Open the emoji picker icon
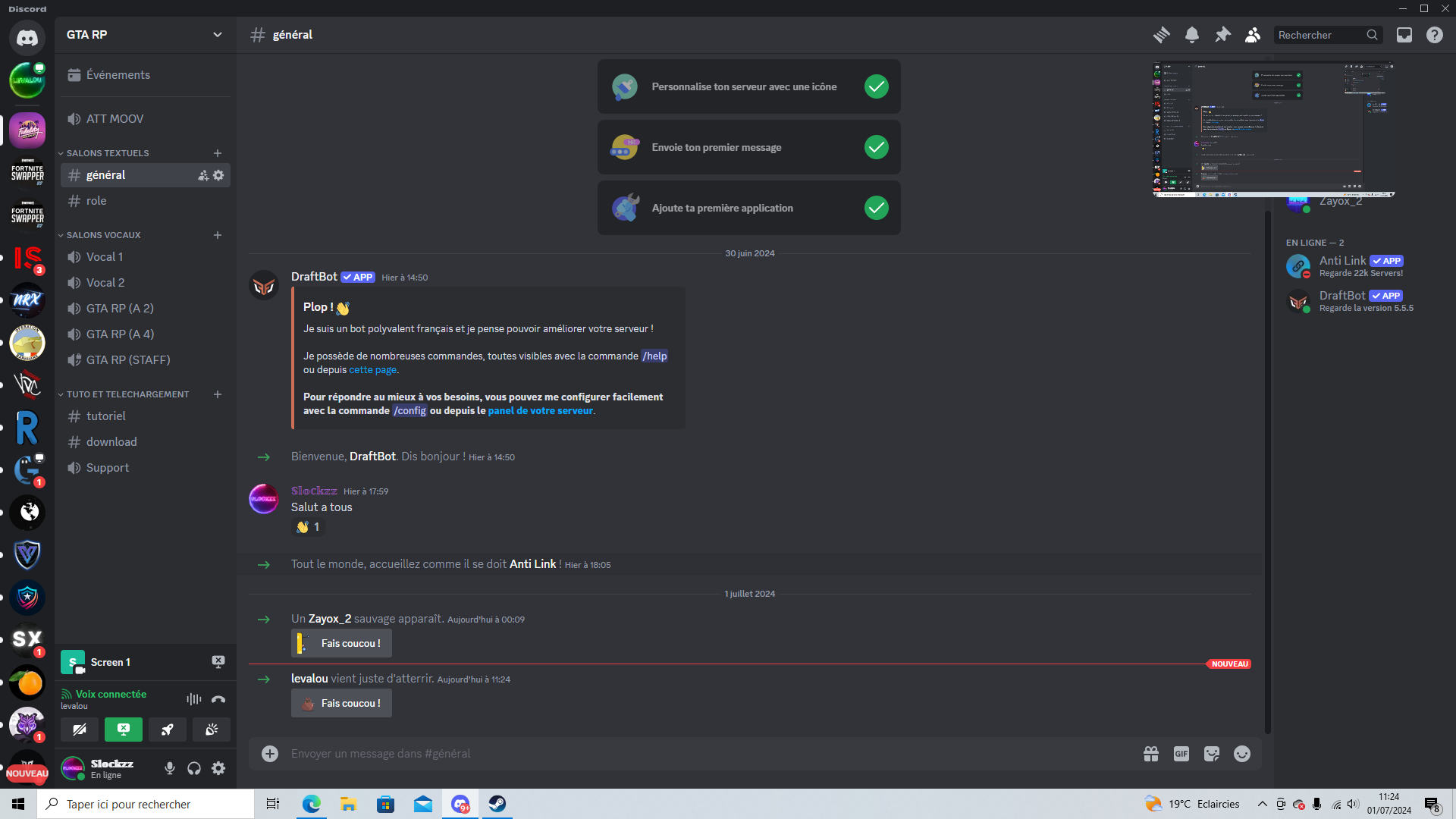 (1242, 754)
